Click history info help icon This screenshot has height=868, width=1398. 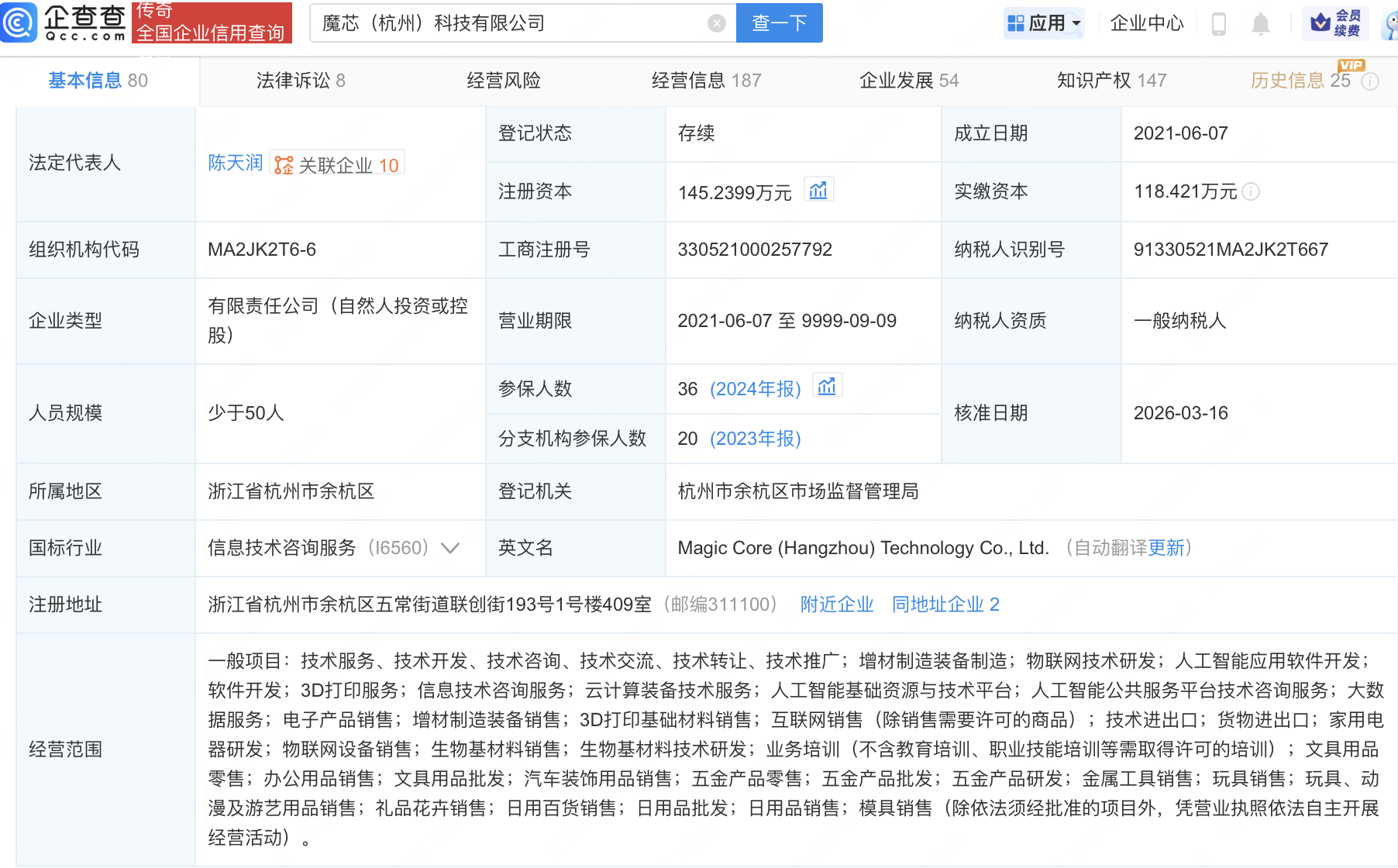click(1370, 81)
